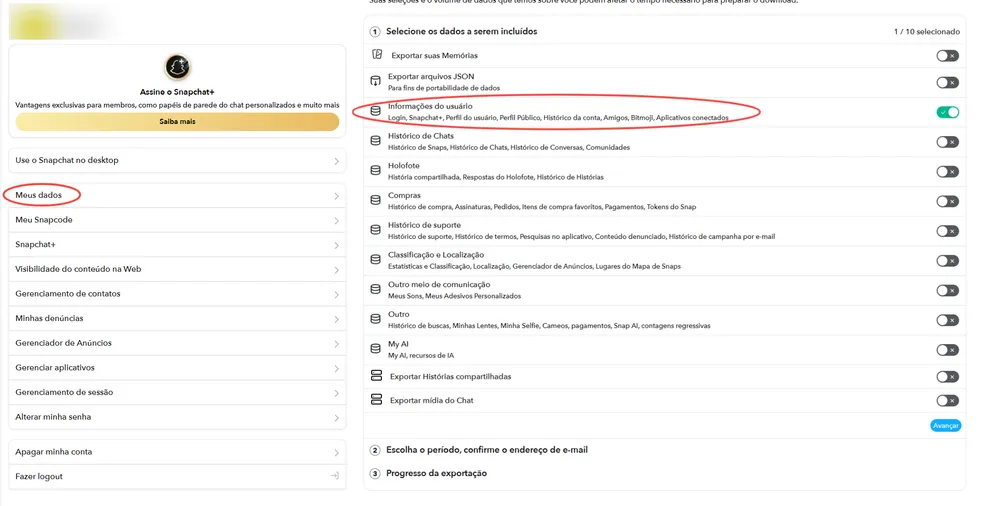Image resolution: width=1000 pixels, height=506 pixels.
Task: Click the My AI database icon
Action: tap(376, 348)
